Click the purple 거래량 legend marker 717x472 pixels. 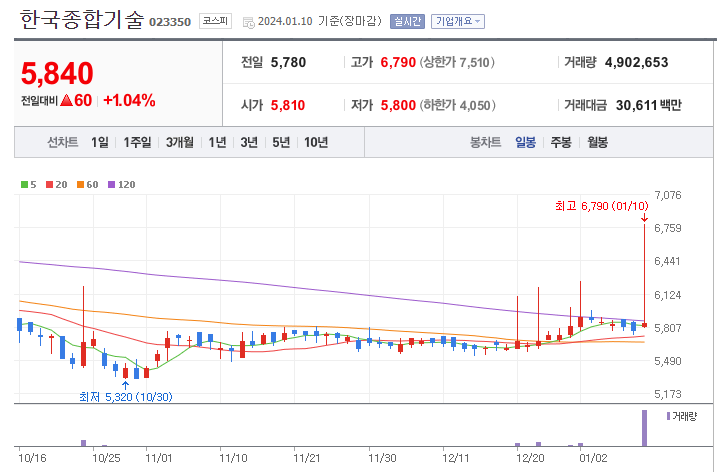tap(669, 416)
